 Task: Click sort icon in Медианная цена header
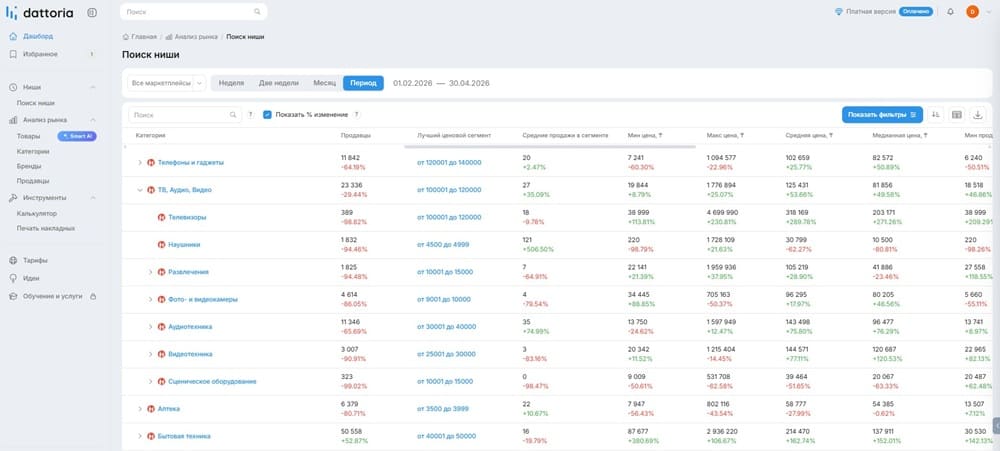coord(925,135)
